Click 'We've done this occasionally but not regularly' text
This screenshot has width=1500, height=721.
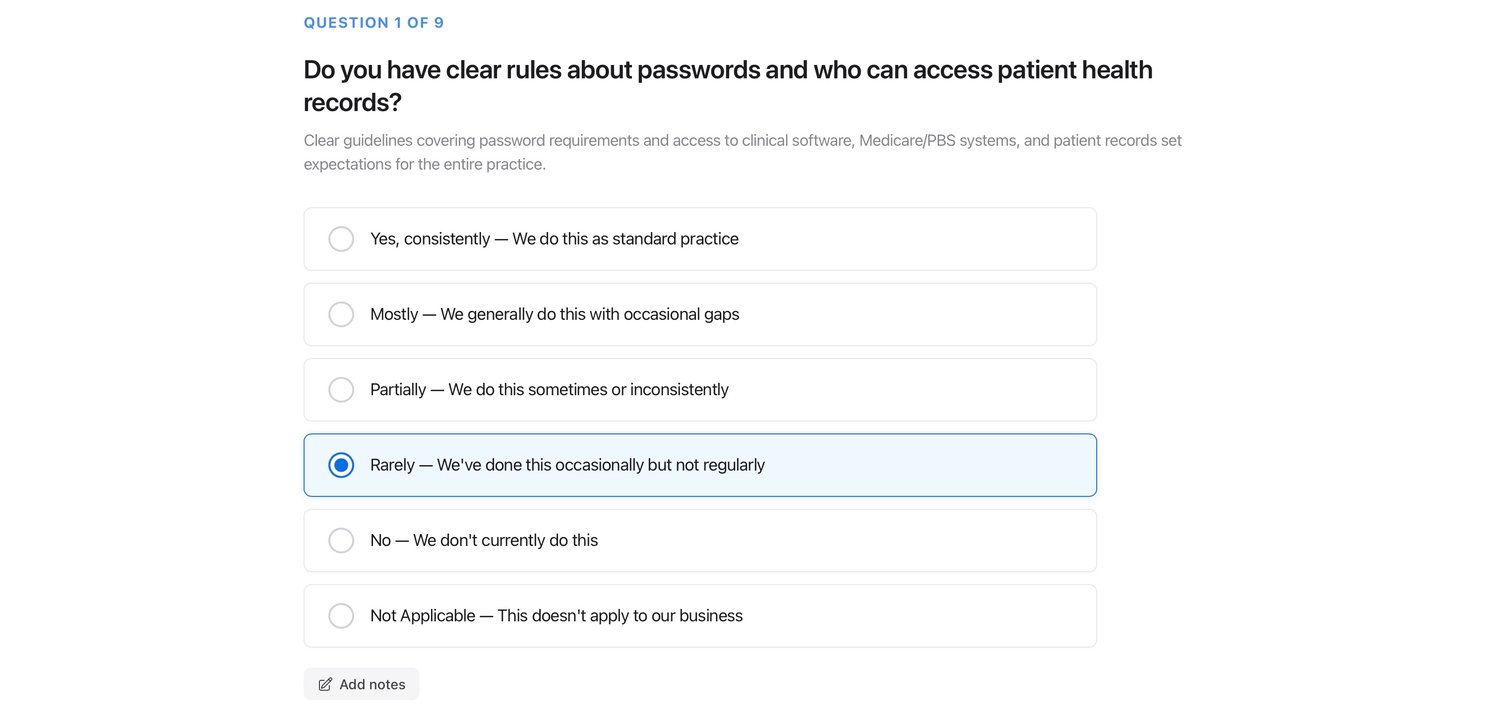click(601, 465)
